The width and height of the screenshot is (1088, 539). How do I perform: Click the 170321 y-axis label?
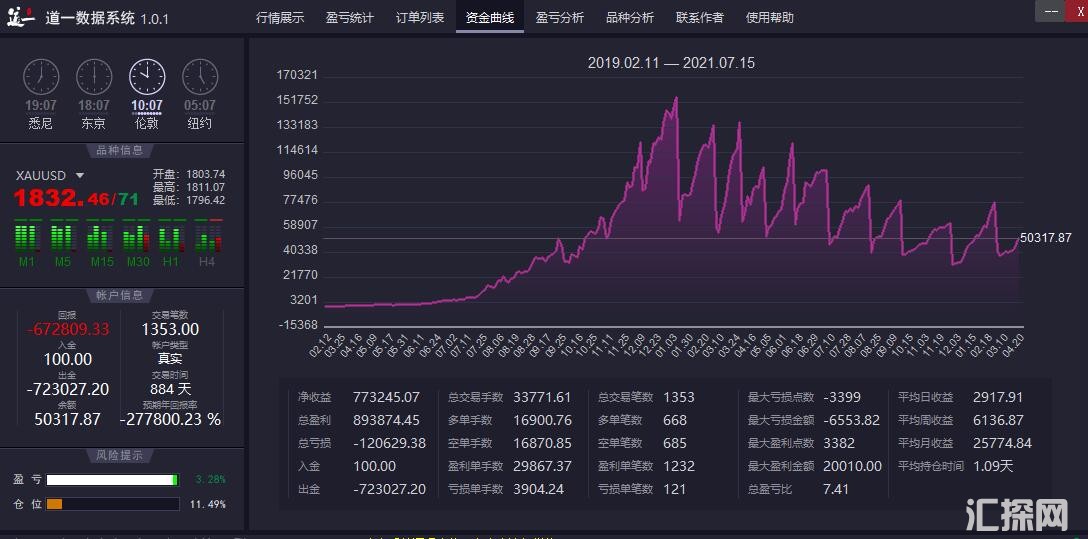[x=297, y=75]
